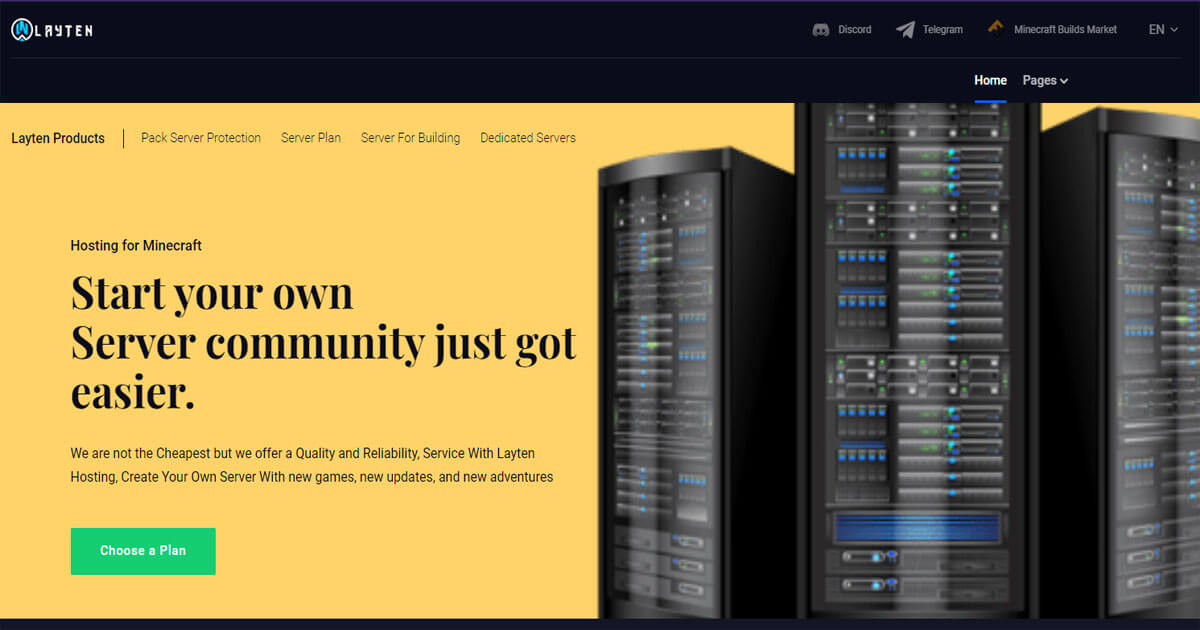Open Dedicated Servers product page

point(528,138)
